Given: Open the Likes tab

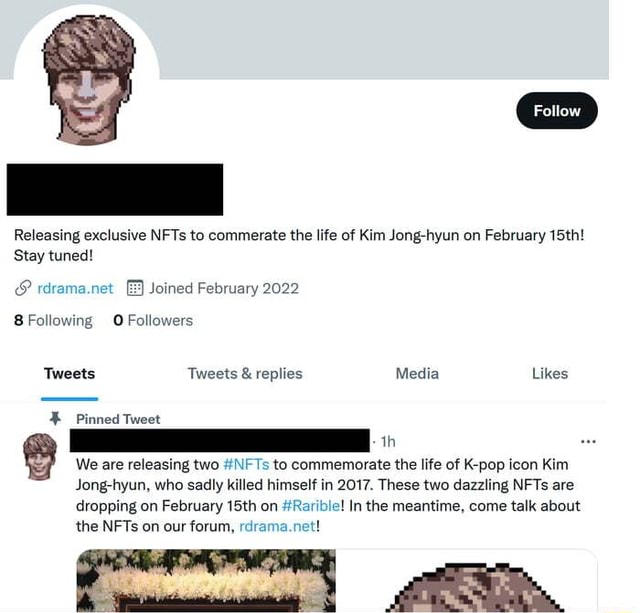Looking at the screenshot, I should pos(550,374).
